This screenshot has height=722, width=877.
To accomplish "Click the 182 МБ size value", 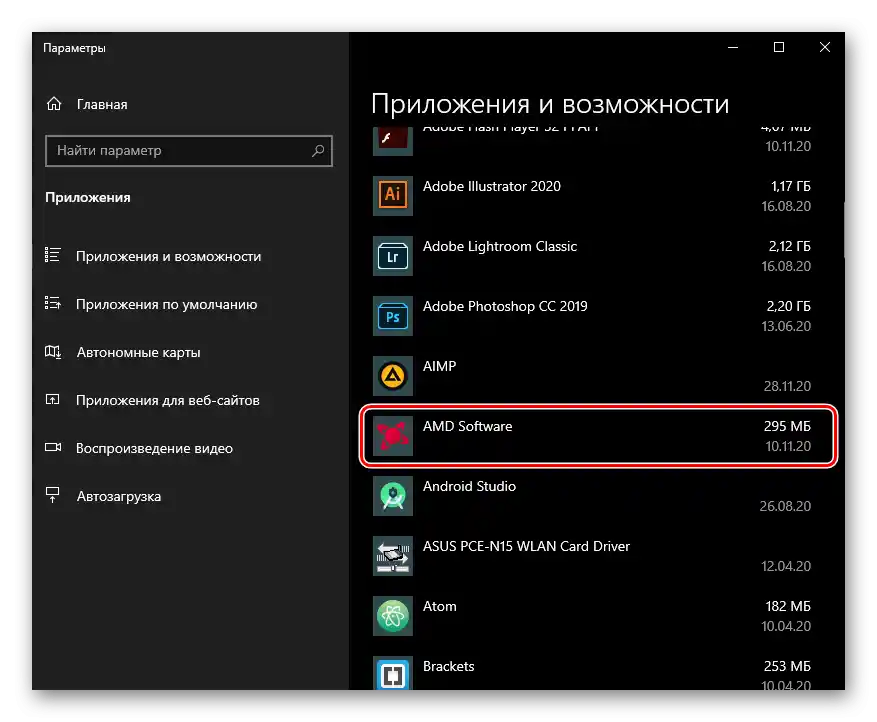I will 788,606.
